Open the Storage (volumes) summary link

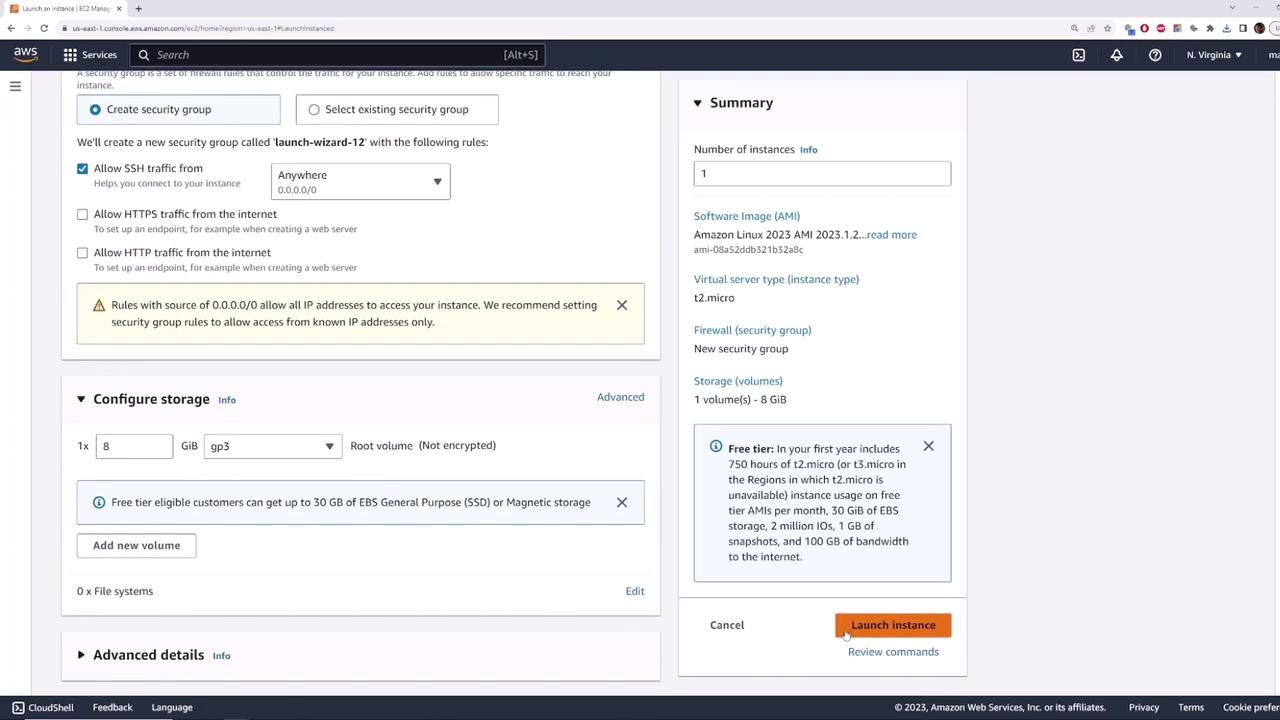click(x=738, y=381)
